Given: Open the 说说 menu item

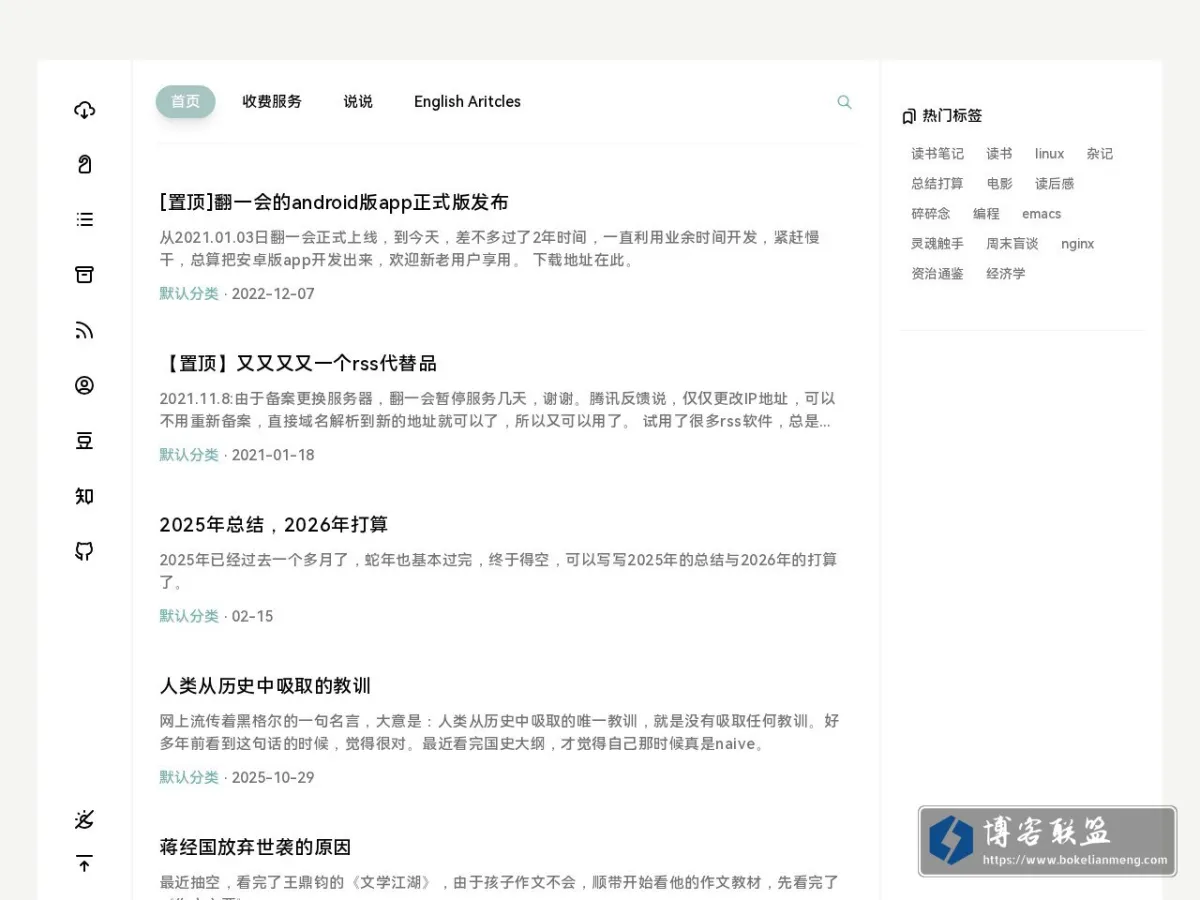Looking at the screenshot, I should pyautogui.click(x=358, y=101).
